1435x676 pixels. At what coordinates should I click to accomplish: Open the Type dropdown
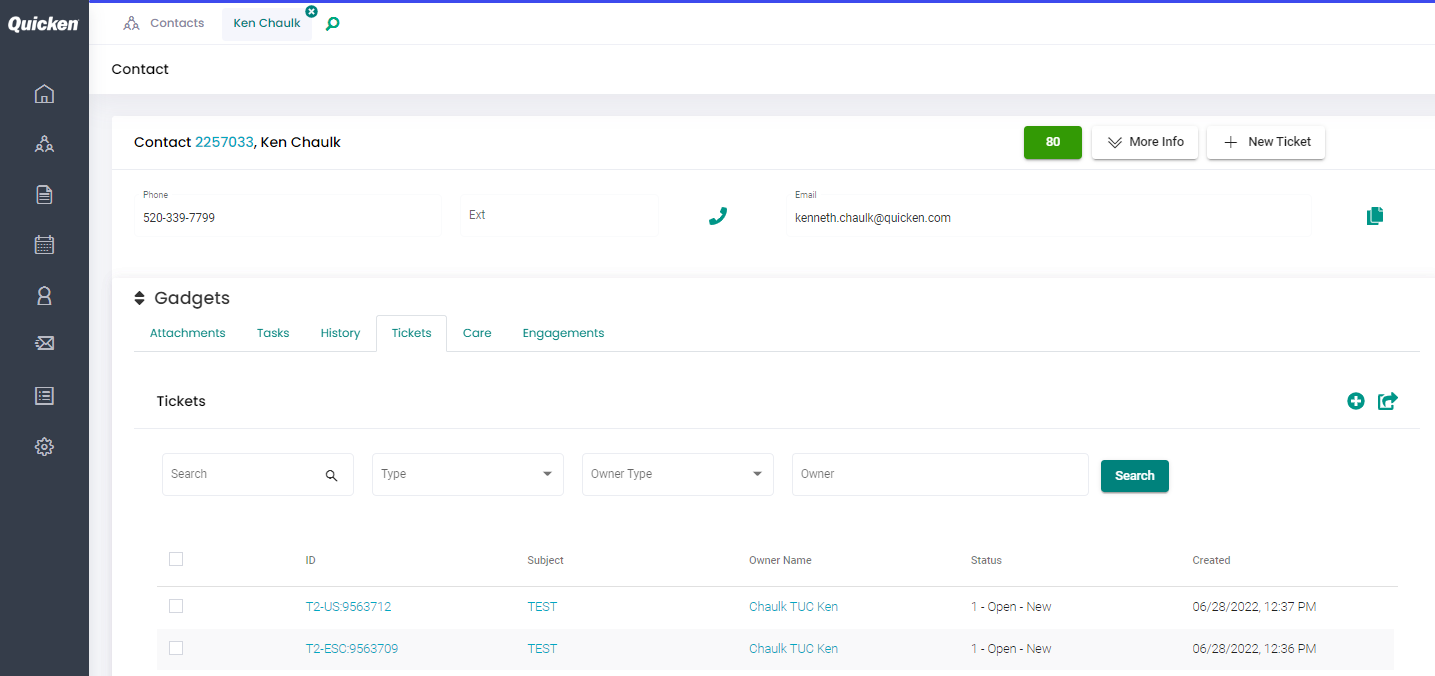tap(467, 474)
